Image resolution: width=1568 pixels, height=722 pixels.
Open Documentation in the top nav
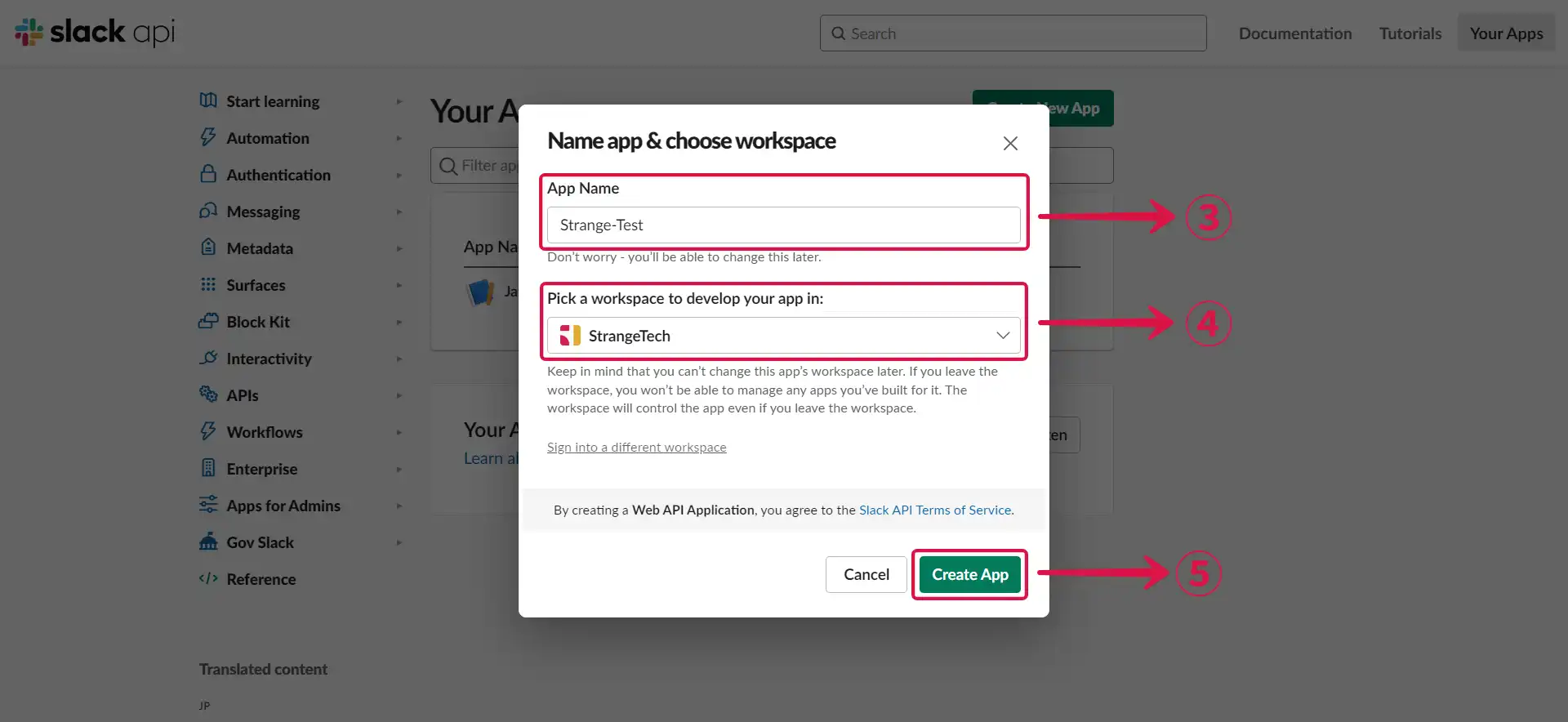pyautogui.click(x=1295, y=33)
